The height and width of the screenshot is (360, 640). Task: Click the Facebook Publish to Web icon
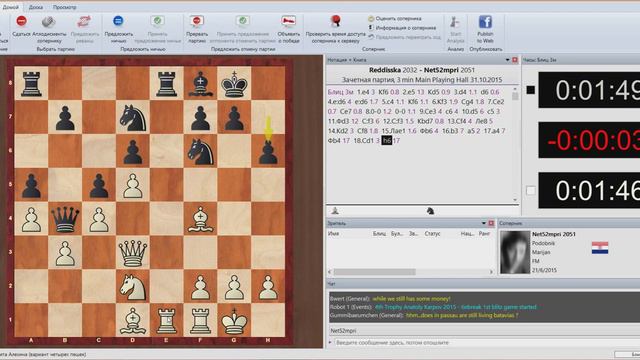click(x=485, y=22)
